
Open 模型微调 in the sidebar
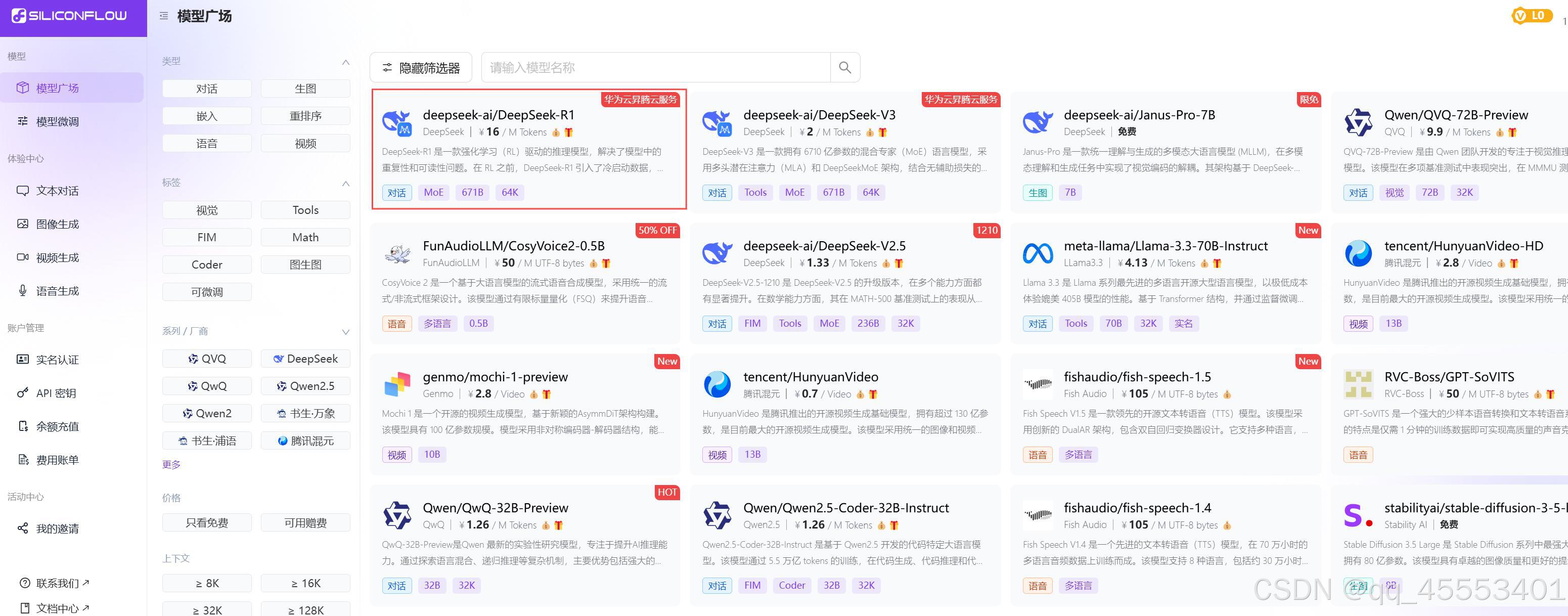point(57,122)
